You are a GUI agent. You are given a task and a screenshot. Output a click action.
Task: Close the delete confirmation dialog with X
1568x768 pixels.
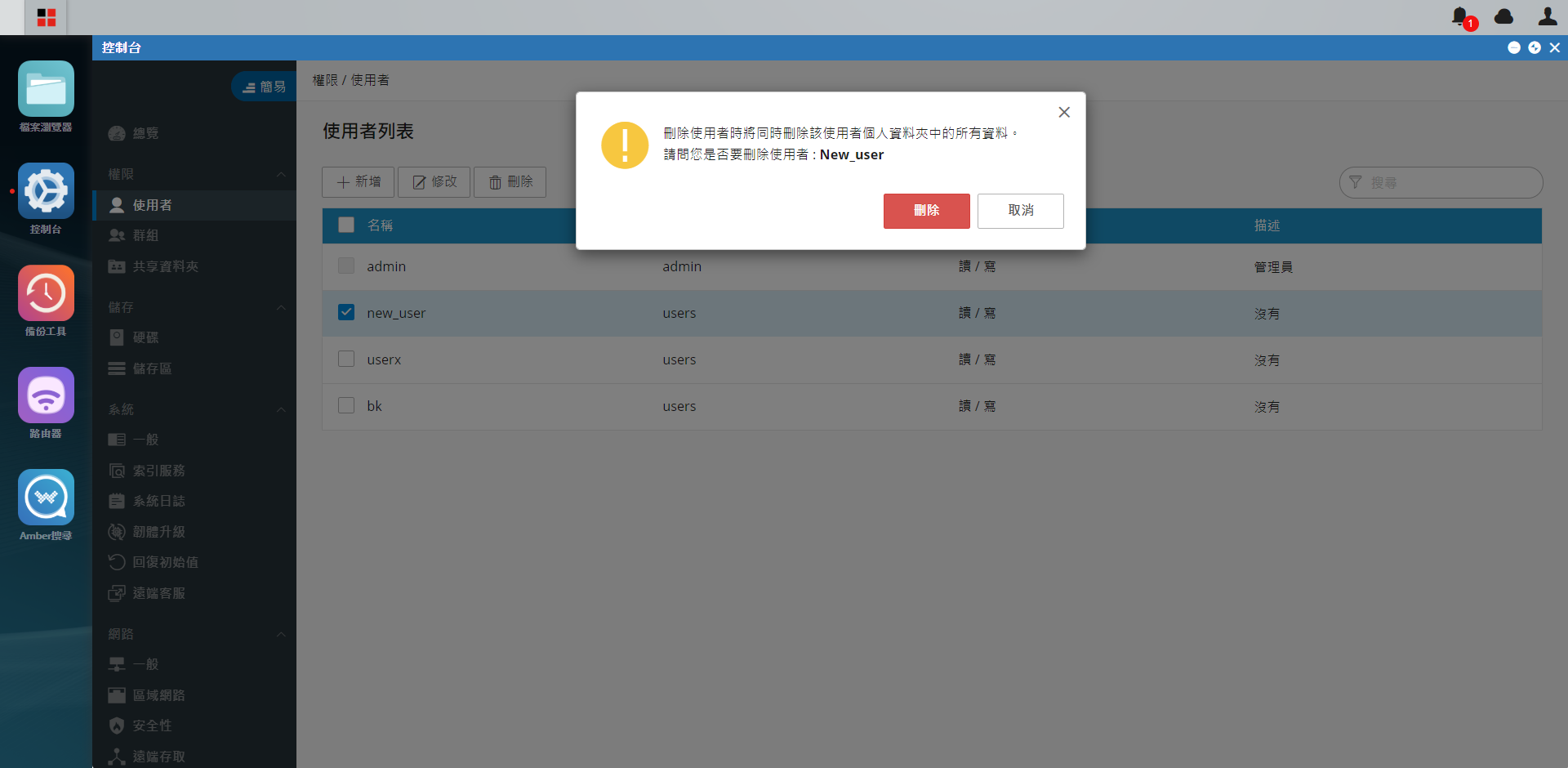(x=1064, y=112)
